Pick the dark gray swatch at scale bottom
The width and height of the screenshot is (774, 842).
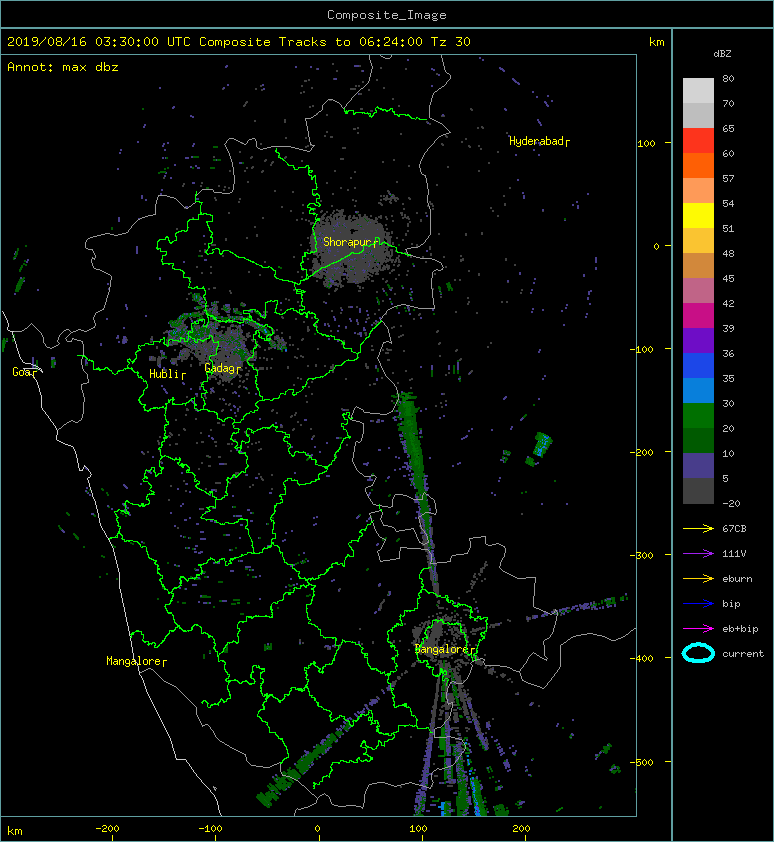(698, 491)
